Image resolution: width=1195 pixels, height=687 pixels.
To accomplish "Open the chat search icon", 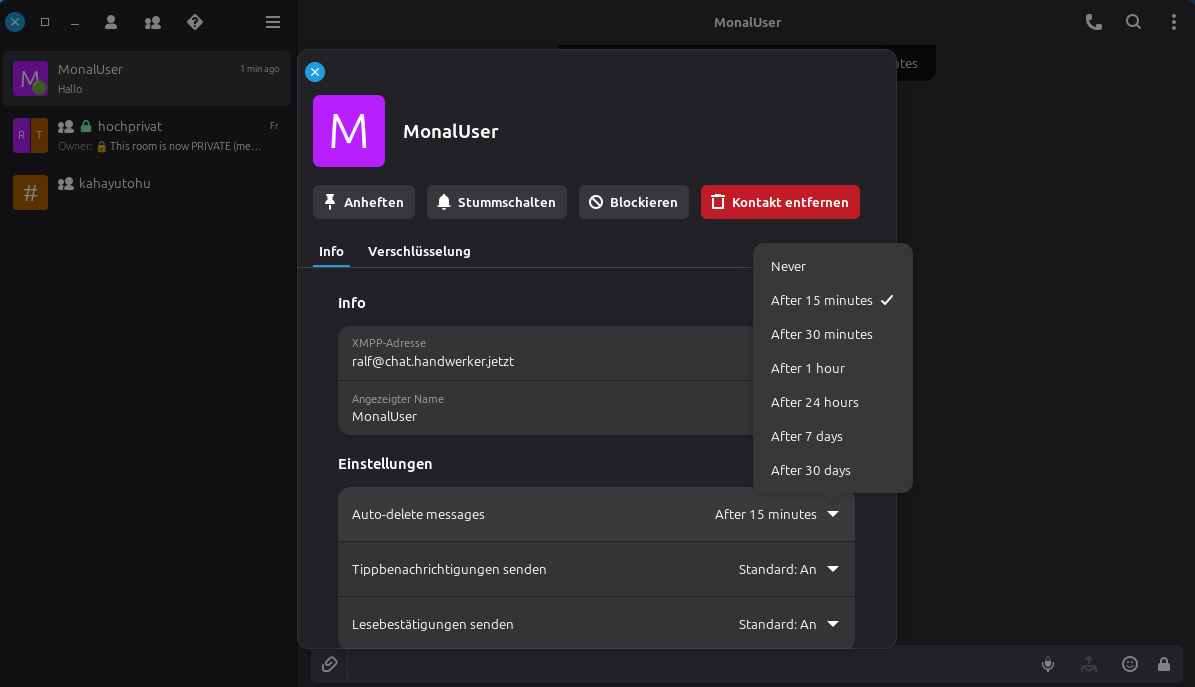I will click(x=1133, y=22).
